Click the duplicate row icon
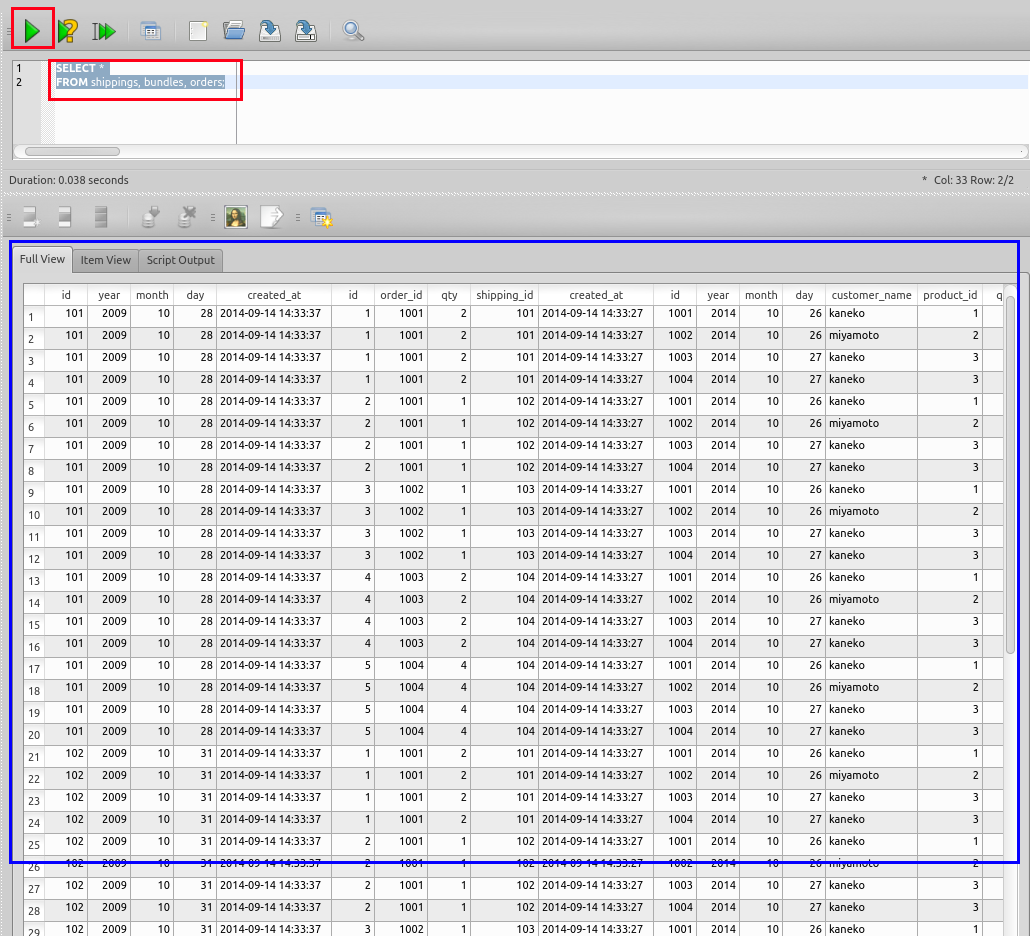 tap(65, 217)
